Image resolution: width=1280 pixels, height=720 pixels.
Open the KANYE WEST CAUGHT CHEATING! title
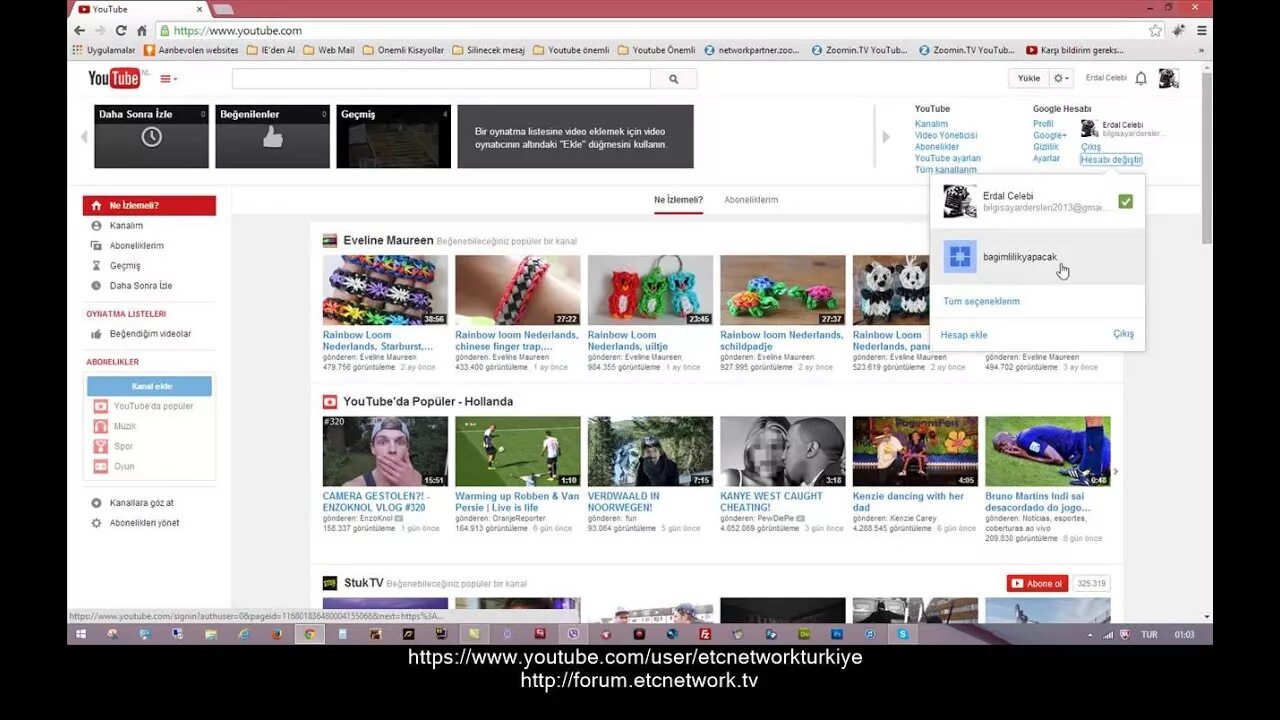[771, 501]
